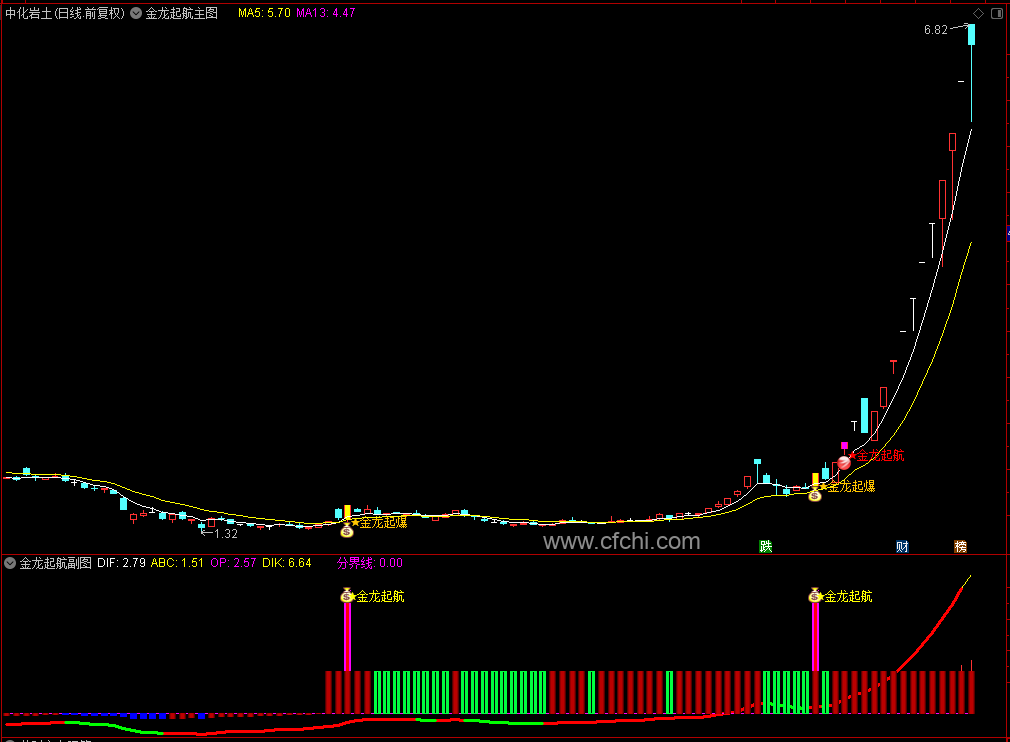Click the first money bag in the sub-chart
1010x742 pixels.
click(347, 596)
